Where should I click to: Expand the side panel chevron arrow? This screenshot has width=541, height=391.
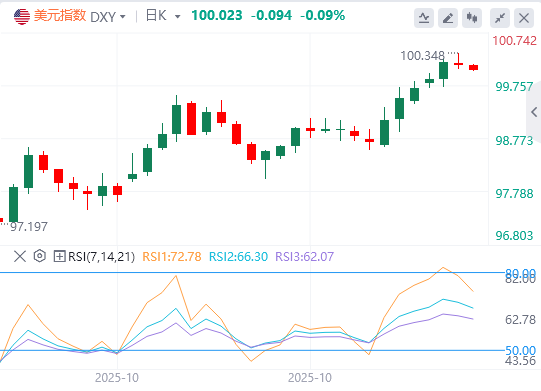tap(534, 112)
